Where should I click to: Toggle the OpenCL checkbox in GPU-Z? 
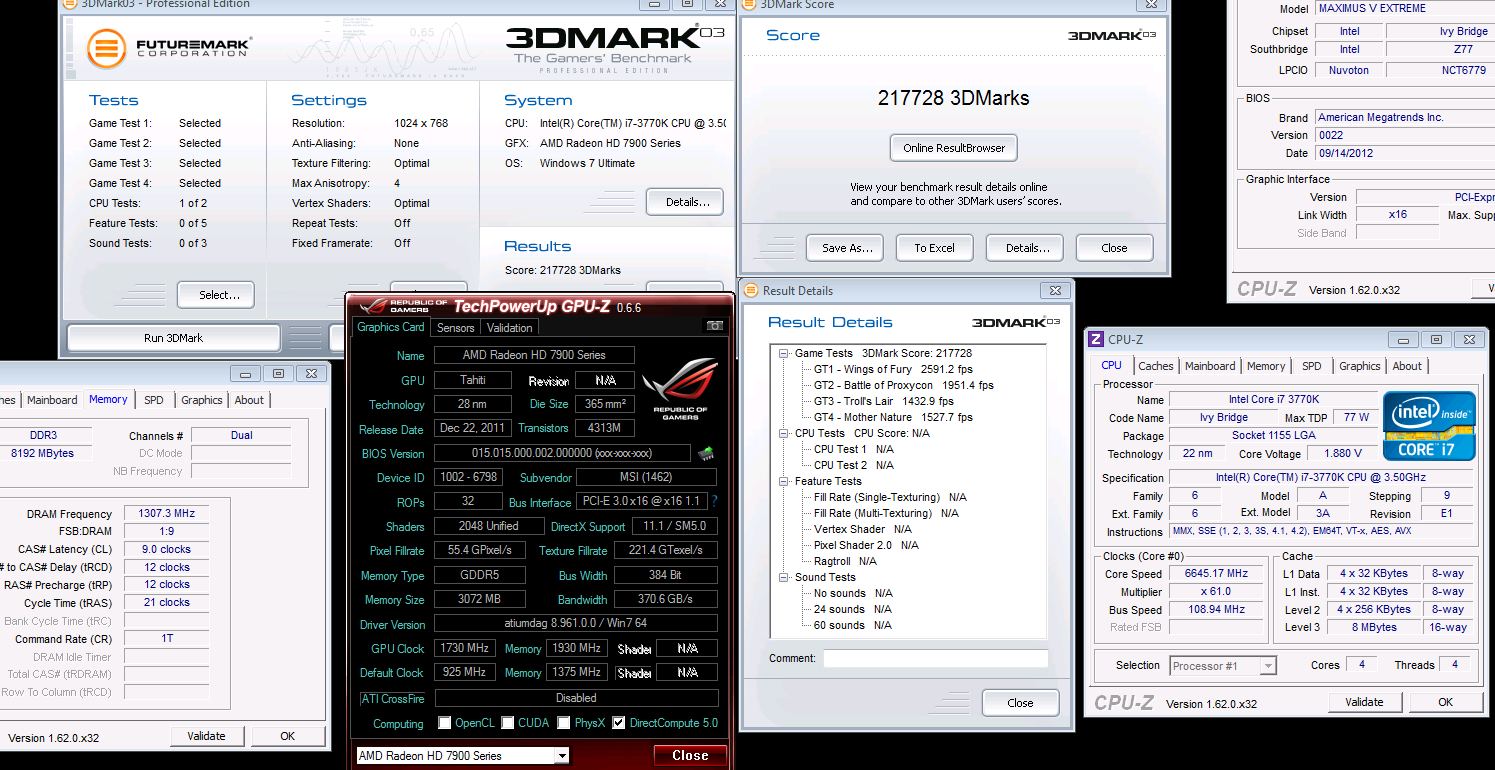pyautogui.click(x=445, y=723)
